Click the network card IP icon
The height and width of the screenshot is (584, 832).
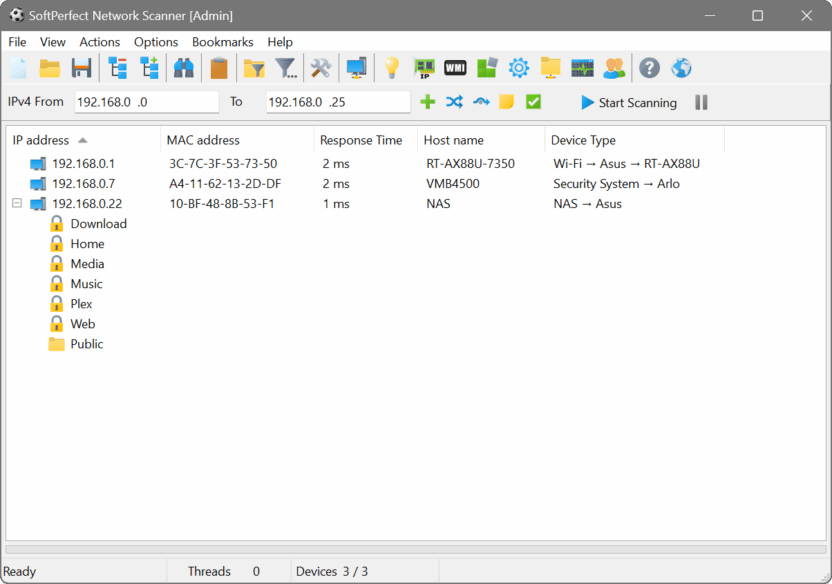click(424, 68)
